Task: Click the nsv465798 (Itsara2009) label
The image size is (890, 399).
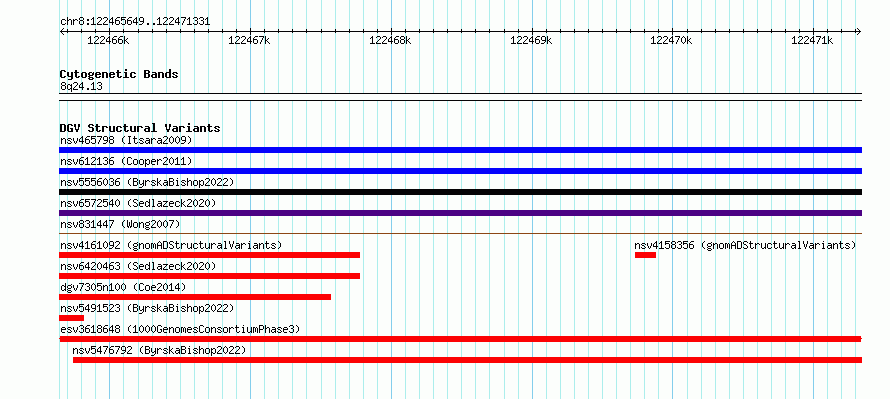Action: tap(127, 140)
